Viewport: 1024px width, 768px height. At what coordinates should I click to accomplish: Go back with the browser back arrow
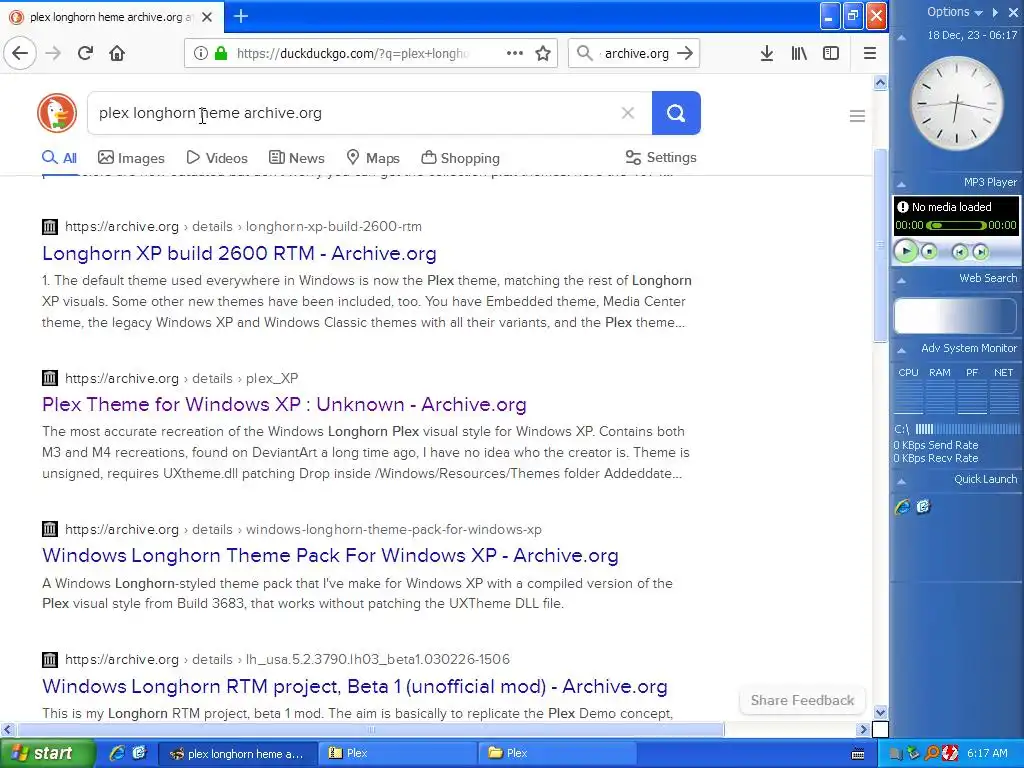tap(20, 54)
